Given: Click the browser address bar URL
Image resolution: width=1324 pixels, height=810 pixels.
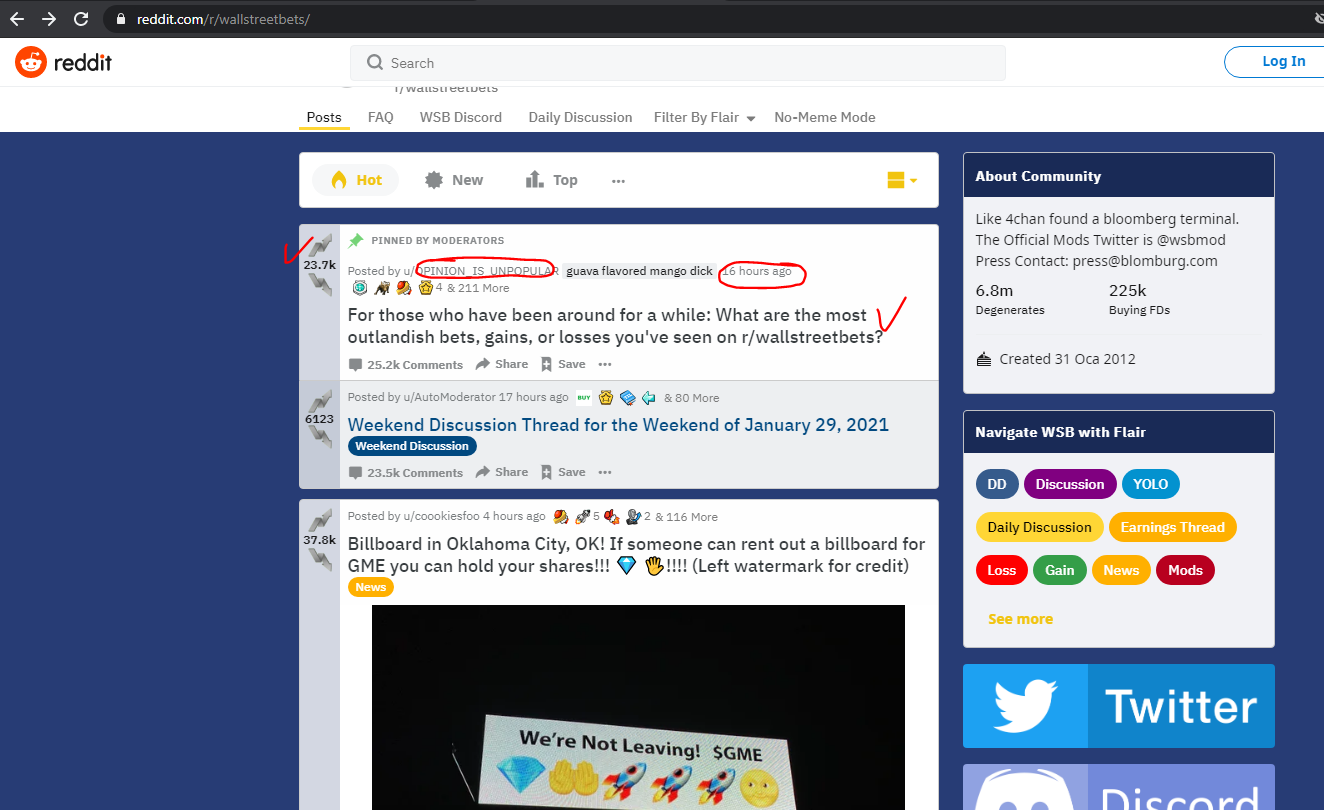Looking at the screenshot, I should (x=223, y=19).
